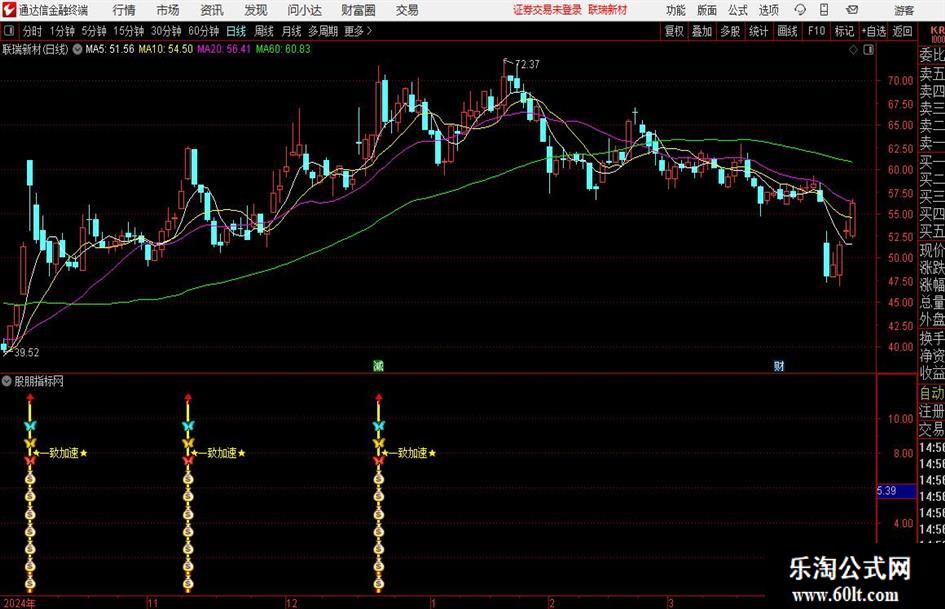Open the 选项 menu
The height and width of the screenshot is (609, 945).
[769, 10]
